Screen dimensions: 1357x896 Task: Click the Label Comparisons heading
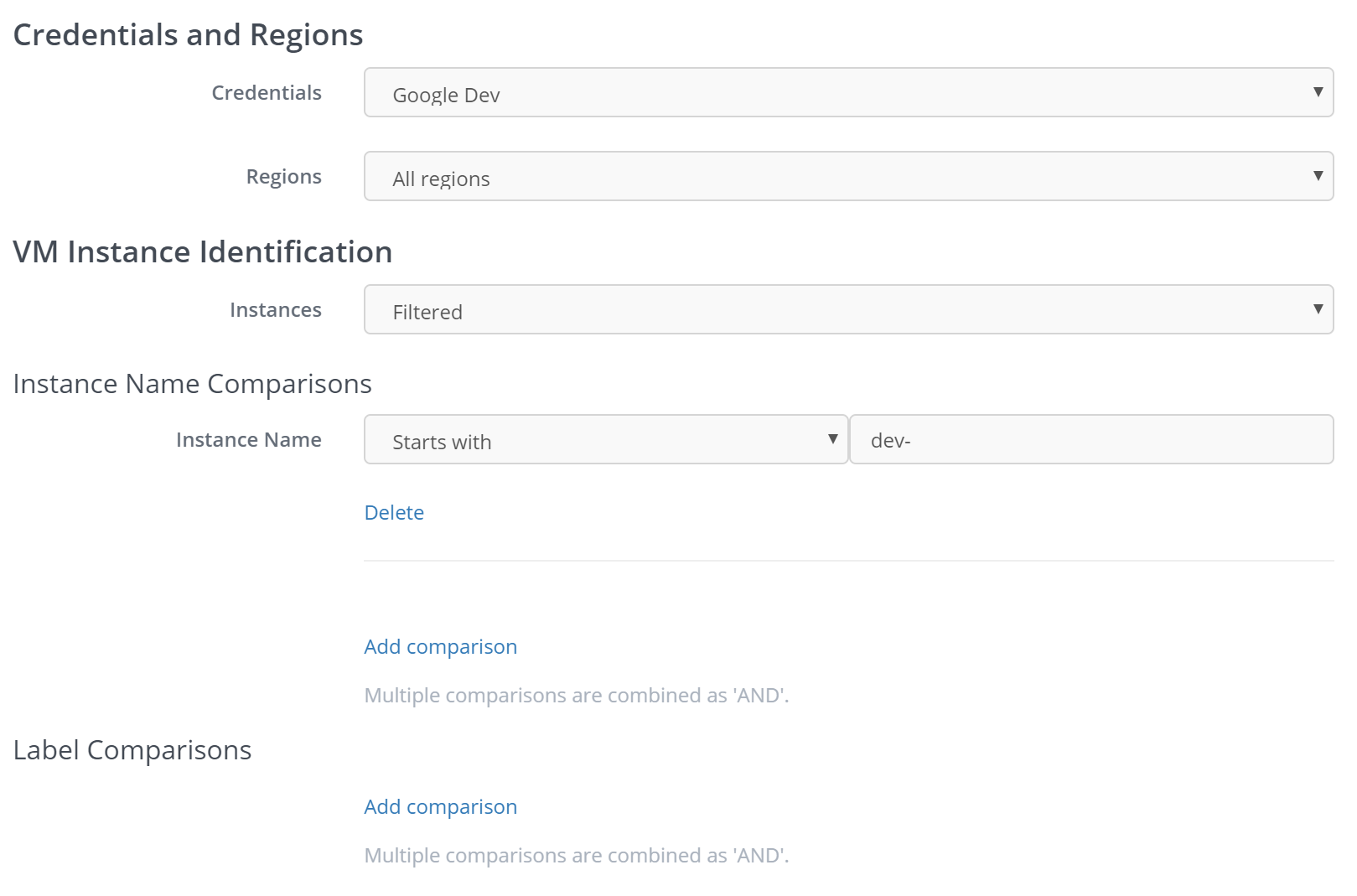[132, 750]
